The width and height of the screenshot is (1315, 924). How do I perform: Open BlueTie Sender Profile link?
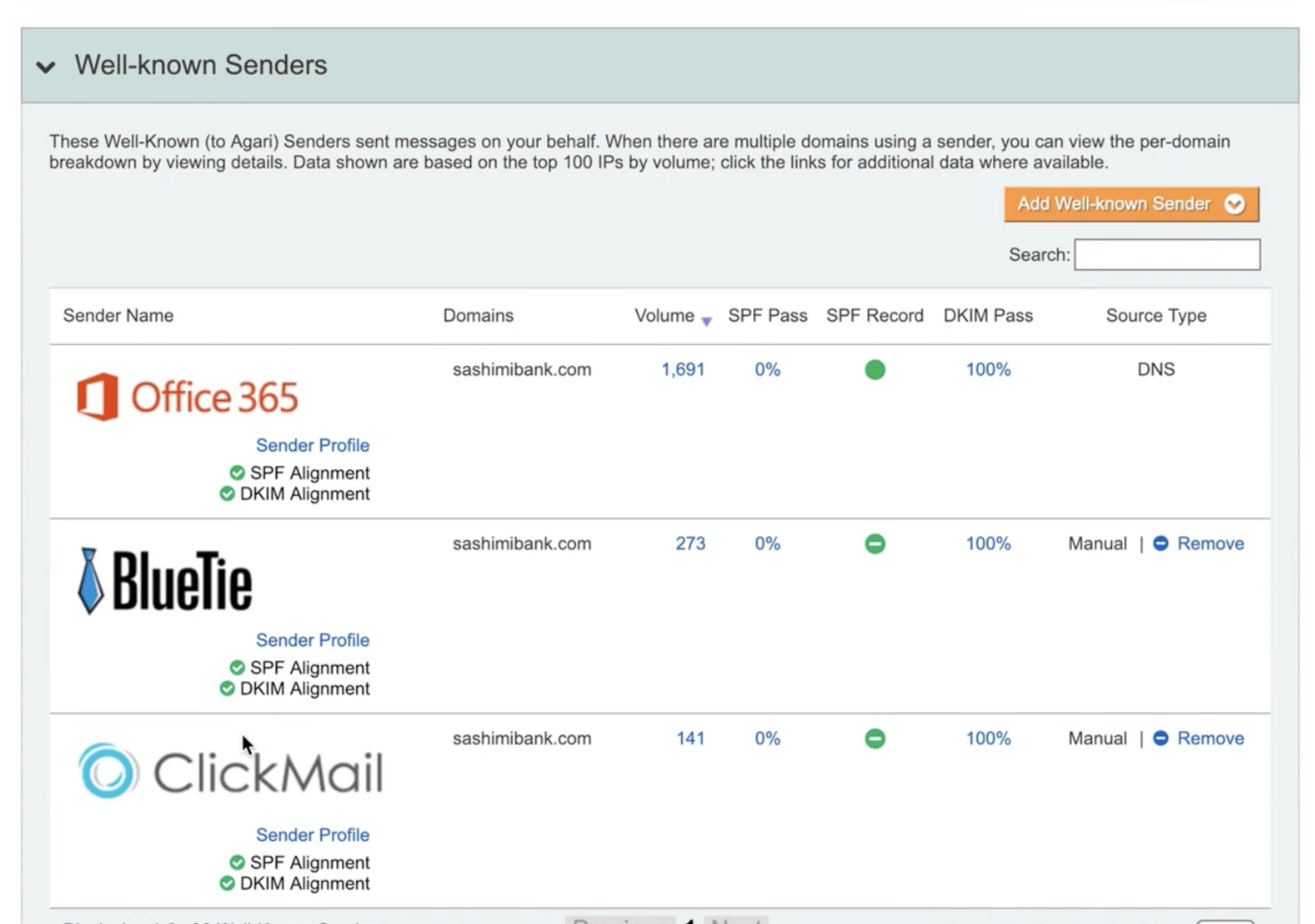pos(312,640)
